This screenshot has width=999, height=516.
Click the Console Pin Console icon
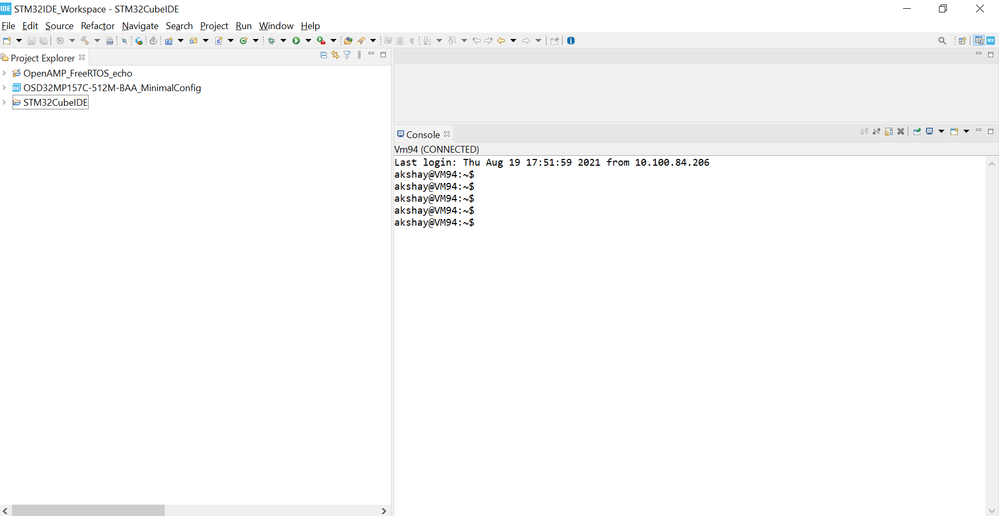pos(917,131)
